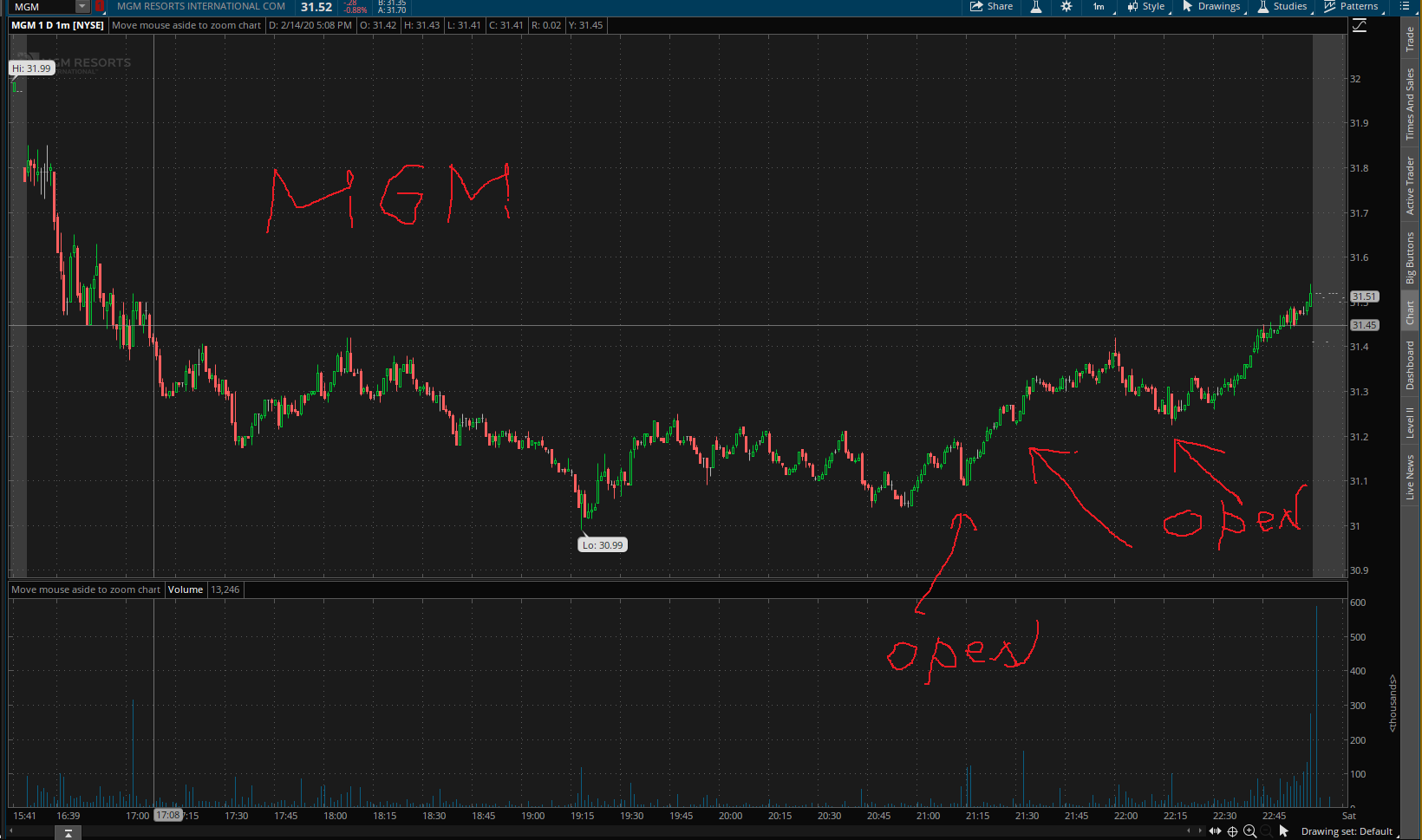Click the D: 2/14/20 5:08 PM date readout
The width and height of the screenshot is (1422, 840).
click(310, 25)
